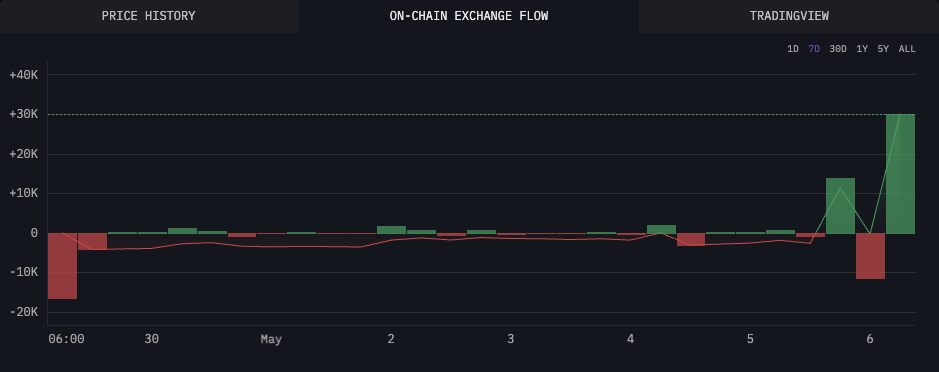Screen dimensions: 939x372
Task: Click the +30K y-axis label
Action: click(x=24, y=114)
